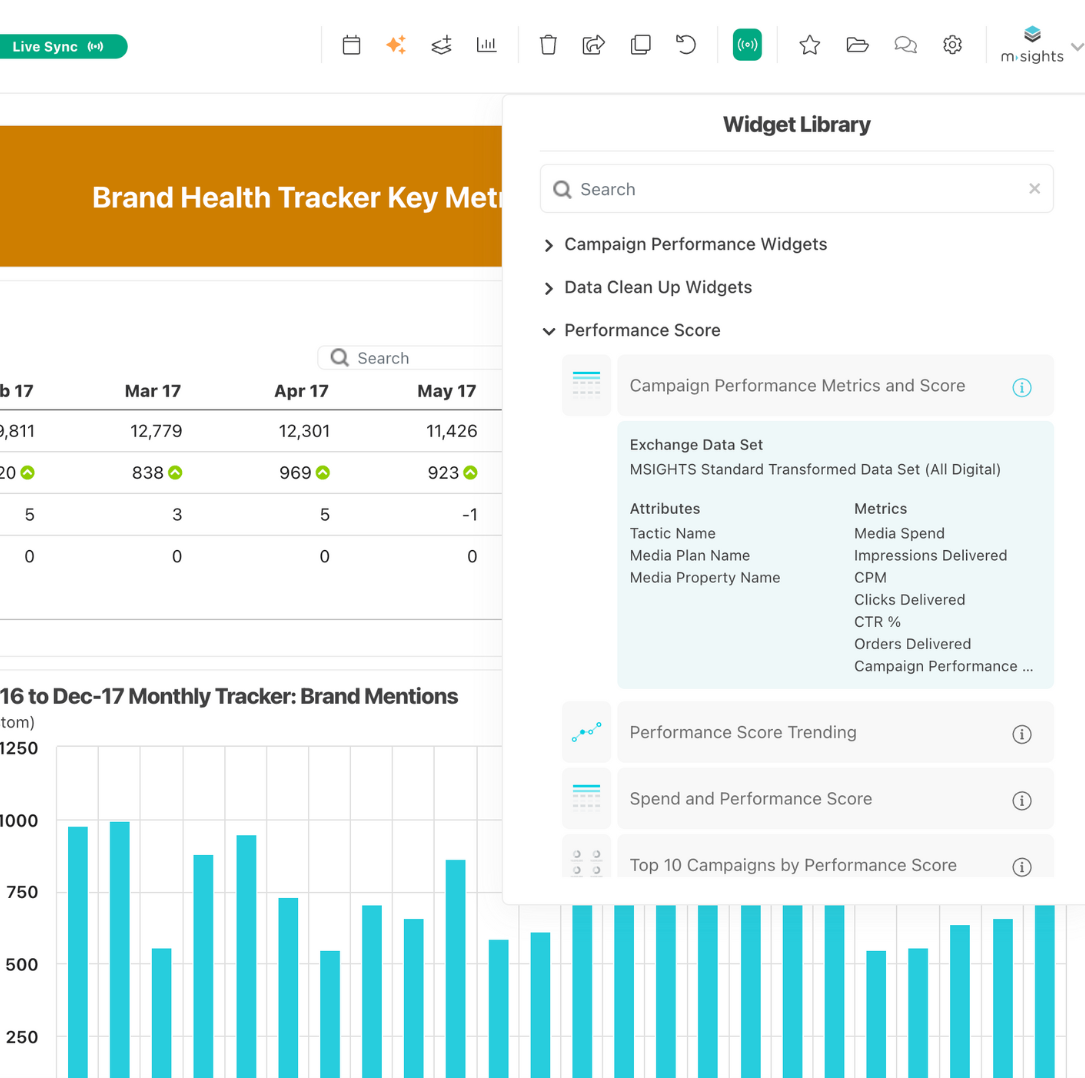Click the undo arrow icon
This screenshot has height=1078, width=1085.
pos(686,45)
